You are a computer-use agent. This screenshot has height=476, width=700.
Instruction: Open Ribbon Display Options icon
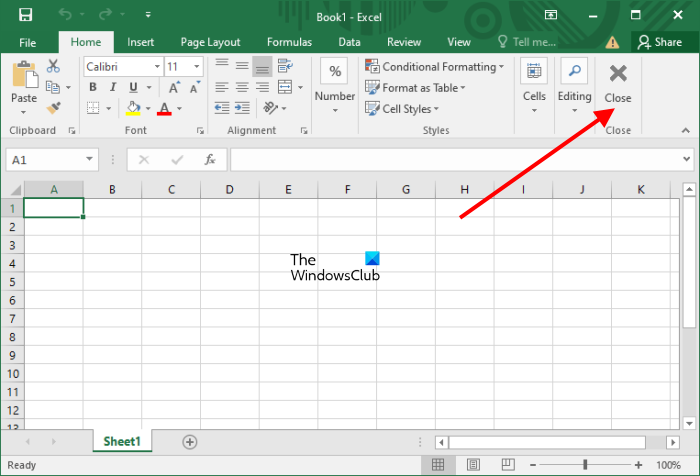(551, 15)
